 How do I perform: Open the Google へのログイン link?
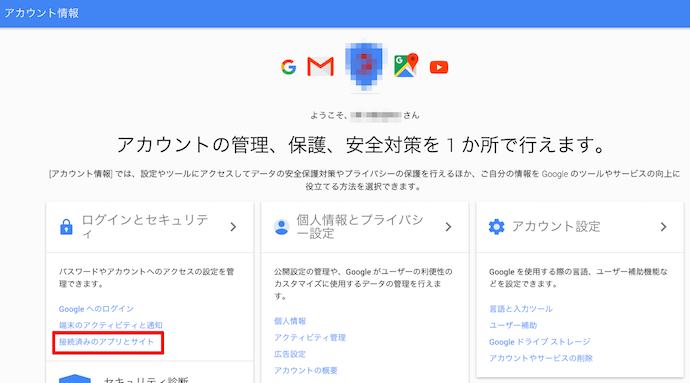96,309
